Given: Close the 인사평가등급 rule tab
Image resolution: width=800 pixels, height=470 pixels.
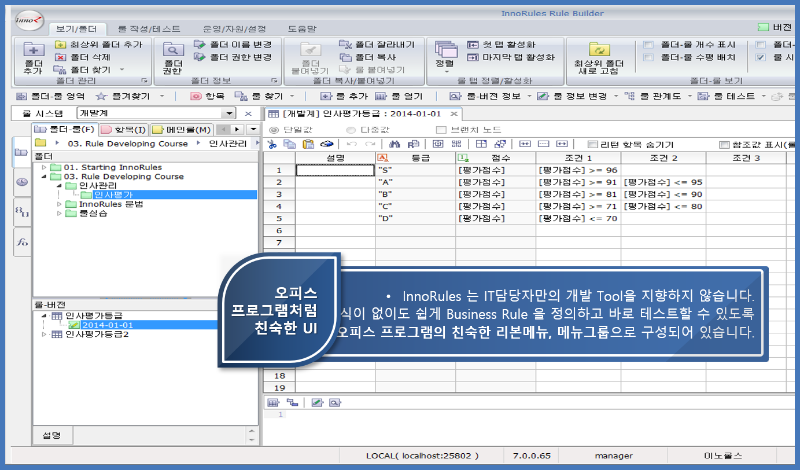Looking at the screenshot, I should (x=454, y=114).
